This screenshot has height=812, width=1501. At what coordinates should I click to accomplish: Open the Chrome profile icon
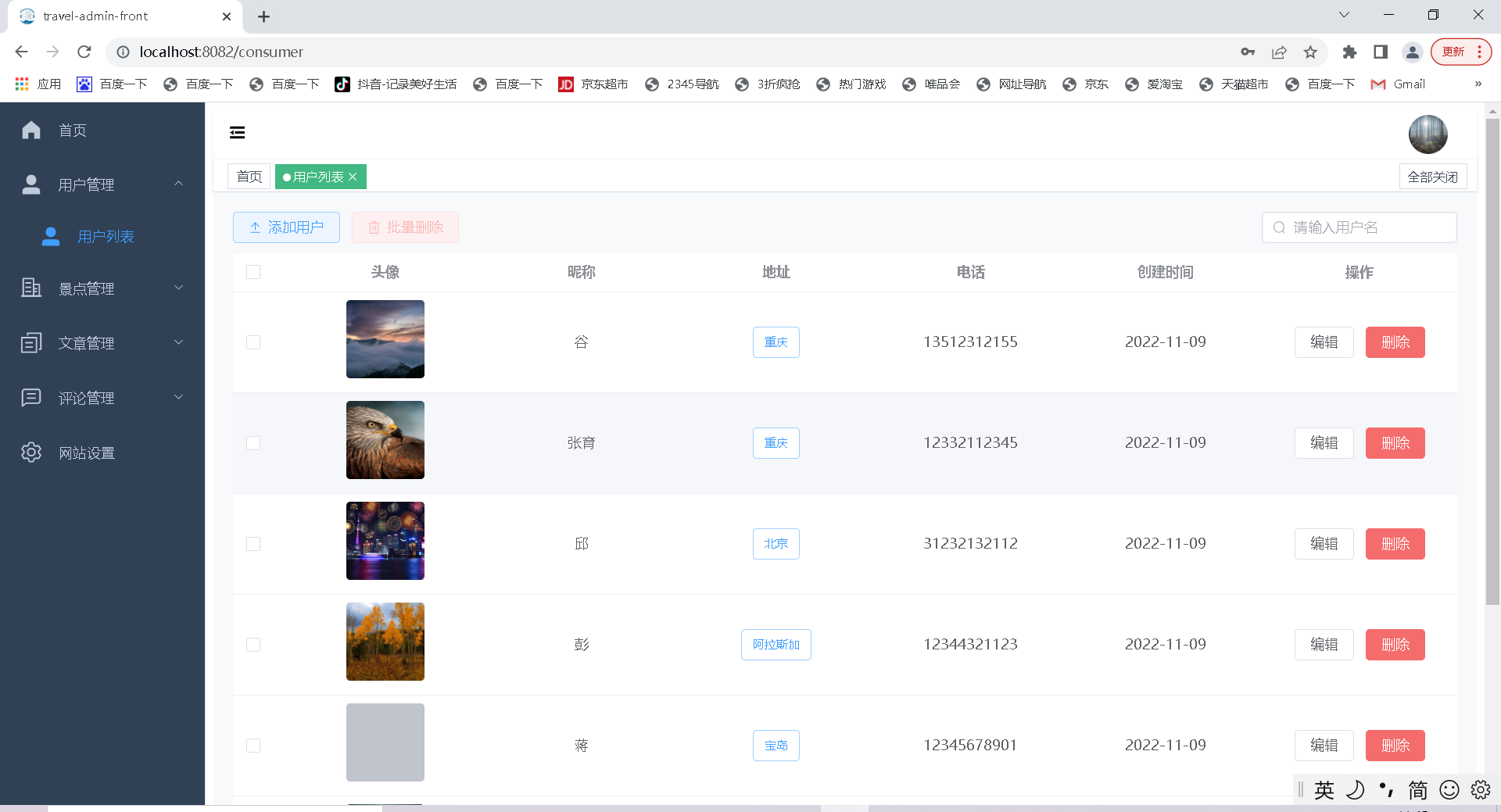point(1412,52)
